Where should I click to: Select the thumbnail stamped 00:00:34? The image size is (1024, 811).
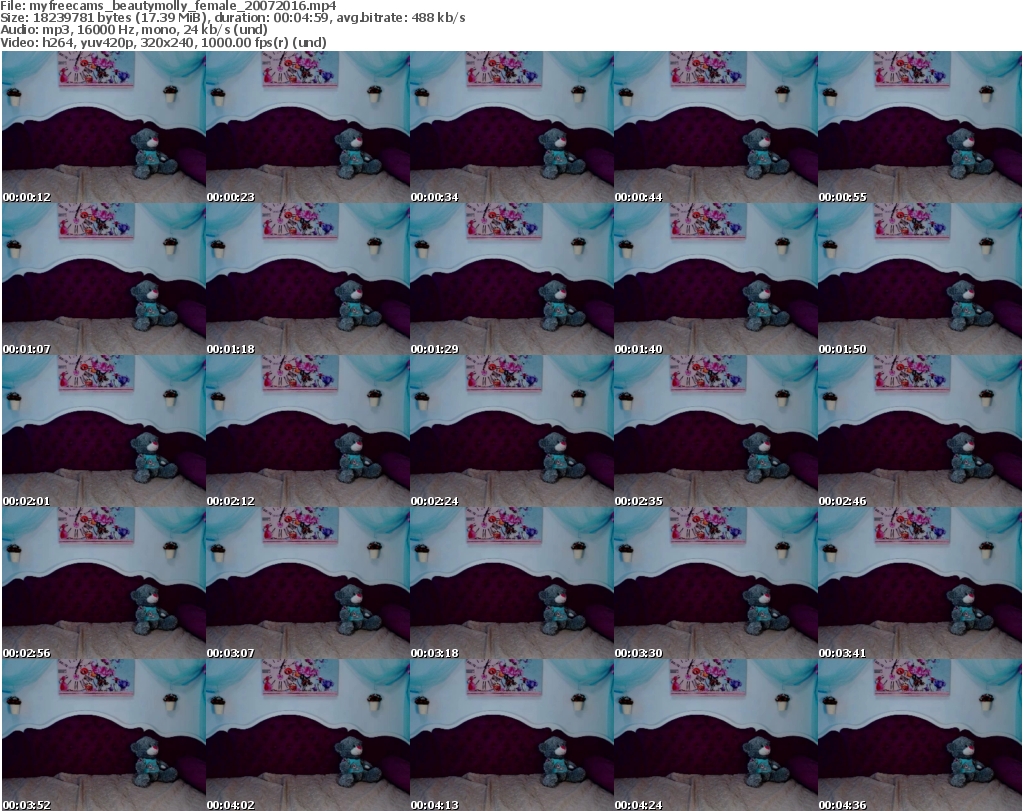pos(512,127)
